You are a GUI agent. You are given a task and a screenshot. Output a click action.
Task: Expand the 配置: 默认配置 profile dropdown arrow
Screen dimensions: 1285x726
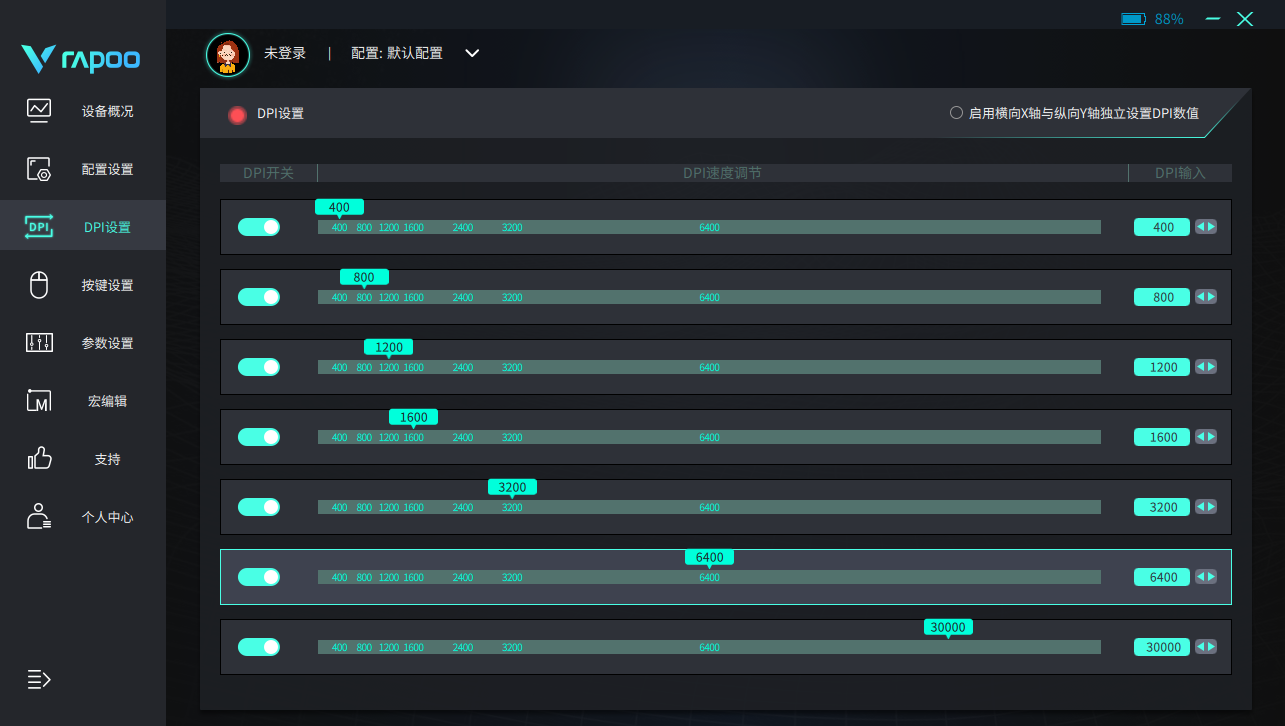point(473,53)
